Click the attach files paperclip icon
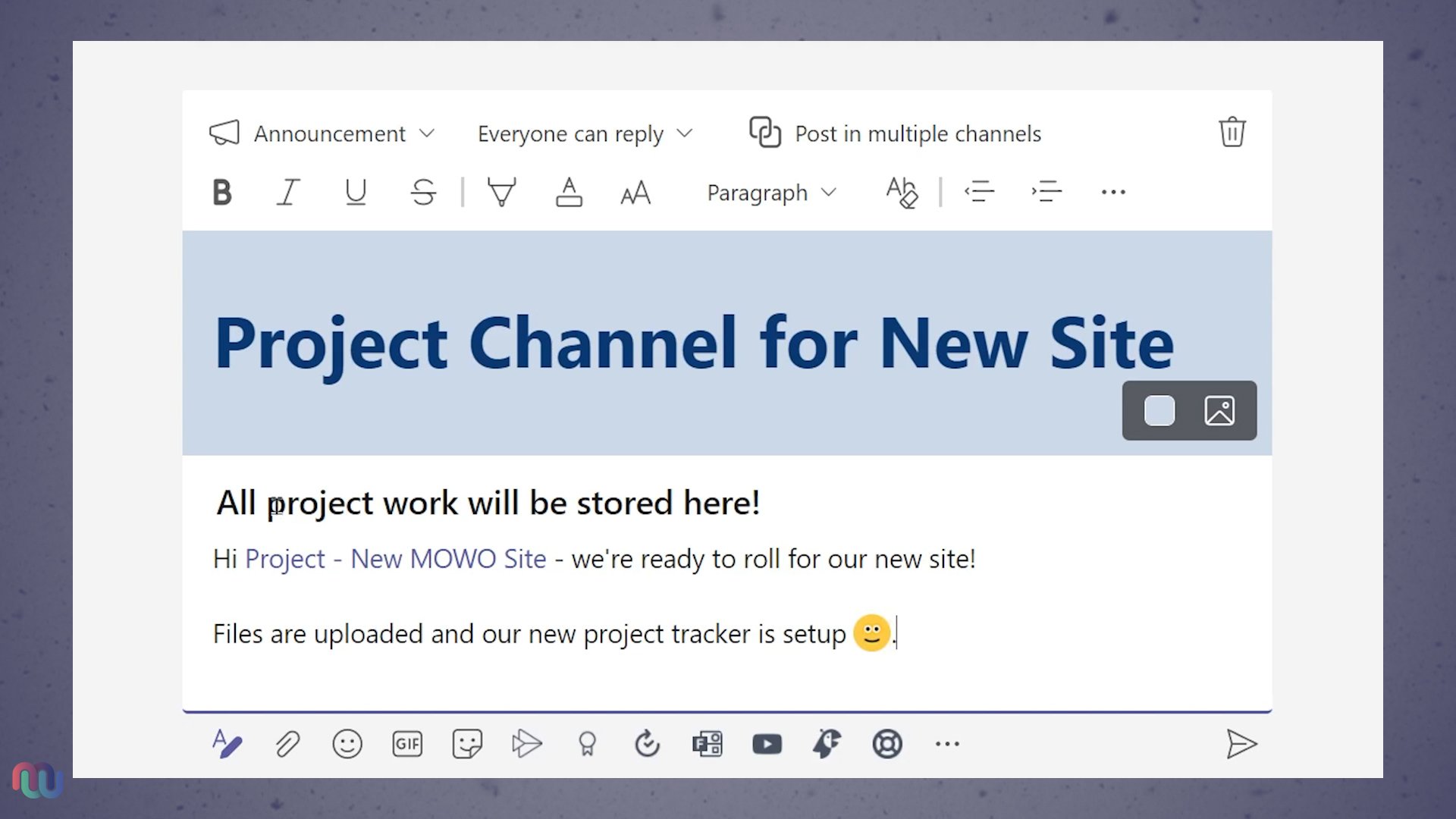The width and height of the screenshot is (1456, 819). pyautogui.click(x=287, y=744)
